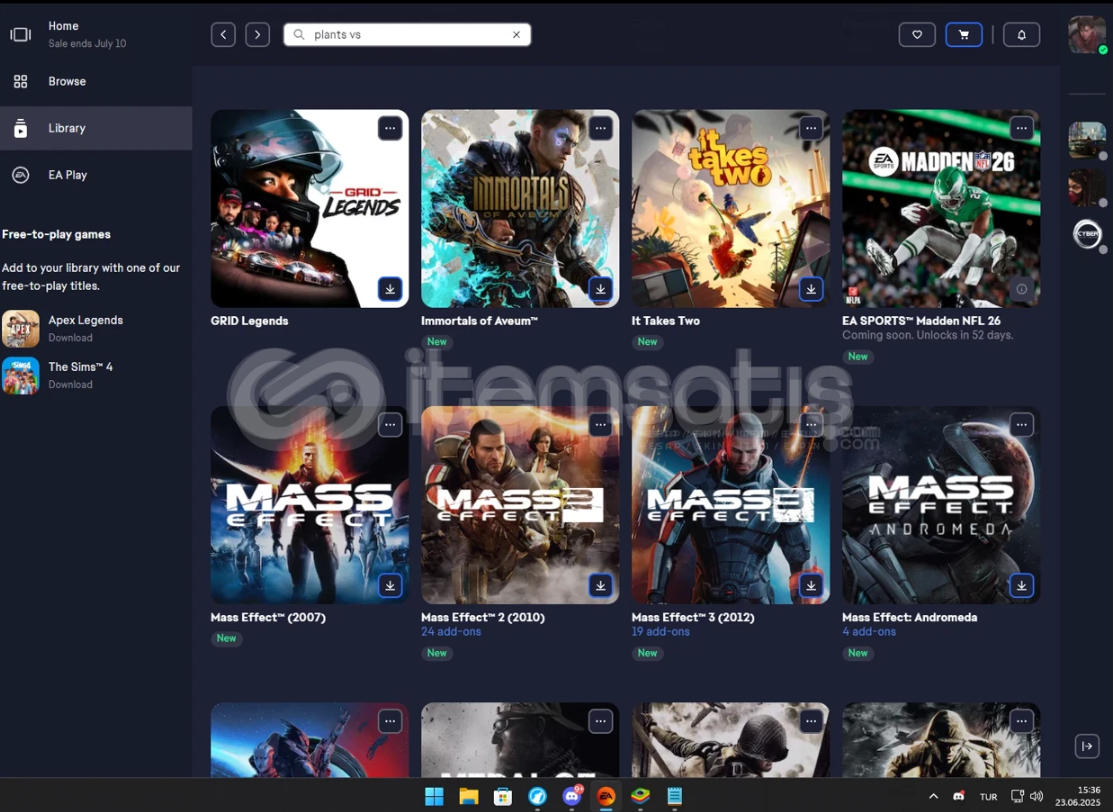Screen dimensions: 1113x812
Task: Open Madden NFL 26 more options menu
Action: tap(1021, 128)
